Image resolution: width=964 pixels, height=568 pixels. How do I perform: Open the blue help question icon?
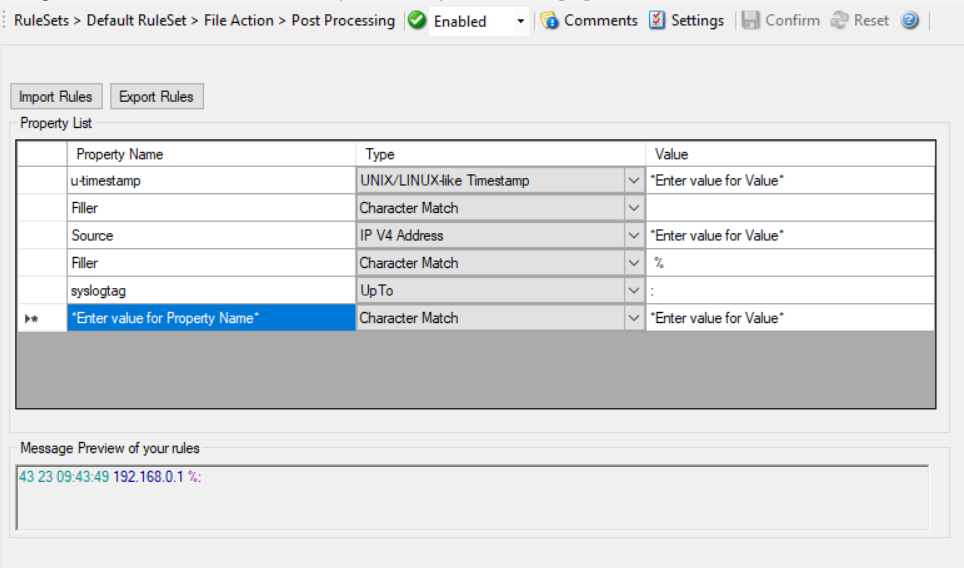[x=909, y=21]
